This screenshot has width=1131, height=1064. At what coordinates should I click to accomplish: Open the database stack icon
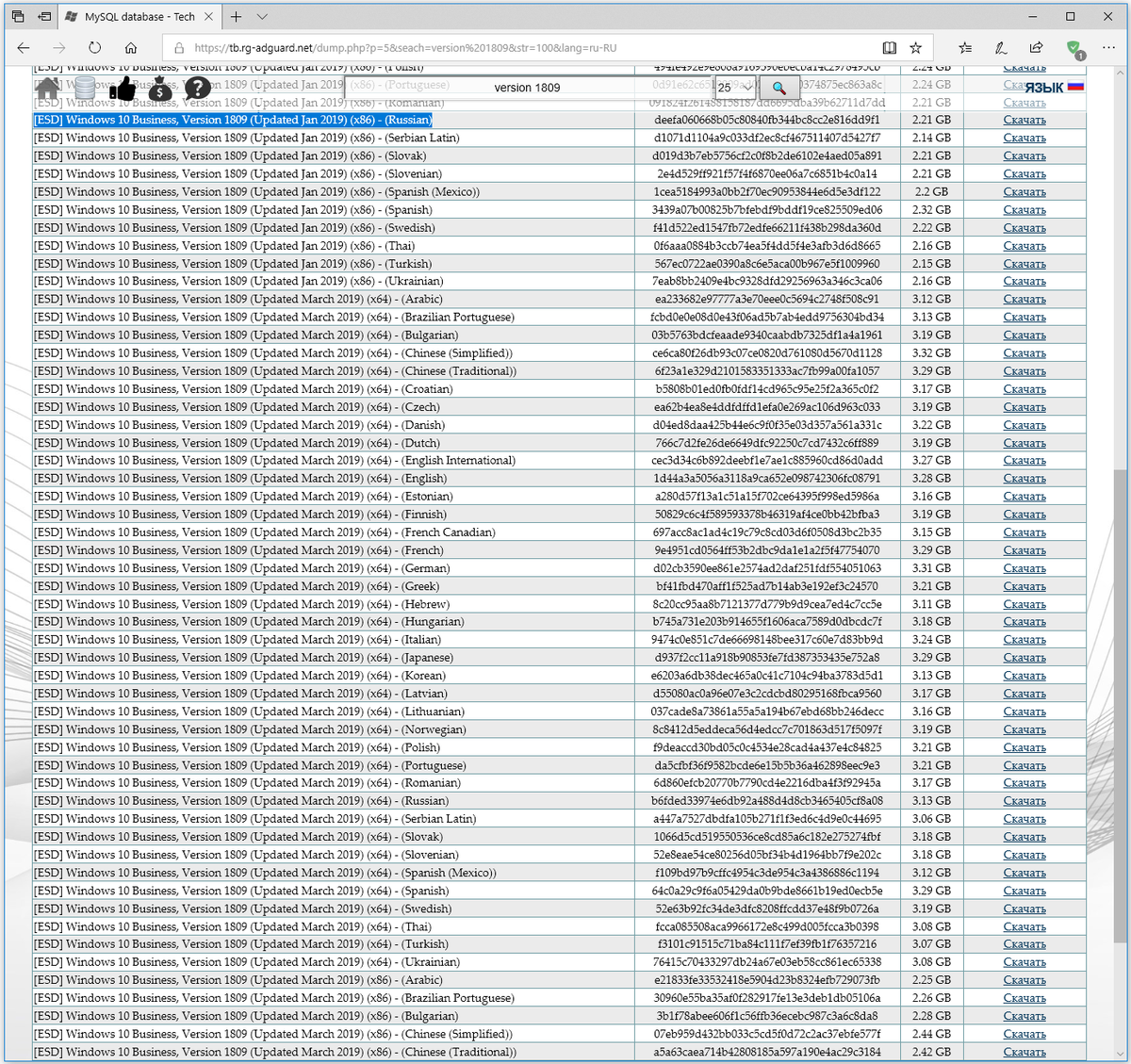pos(85,89)
